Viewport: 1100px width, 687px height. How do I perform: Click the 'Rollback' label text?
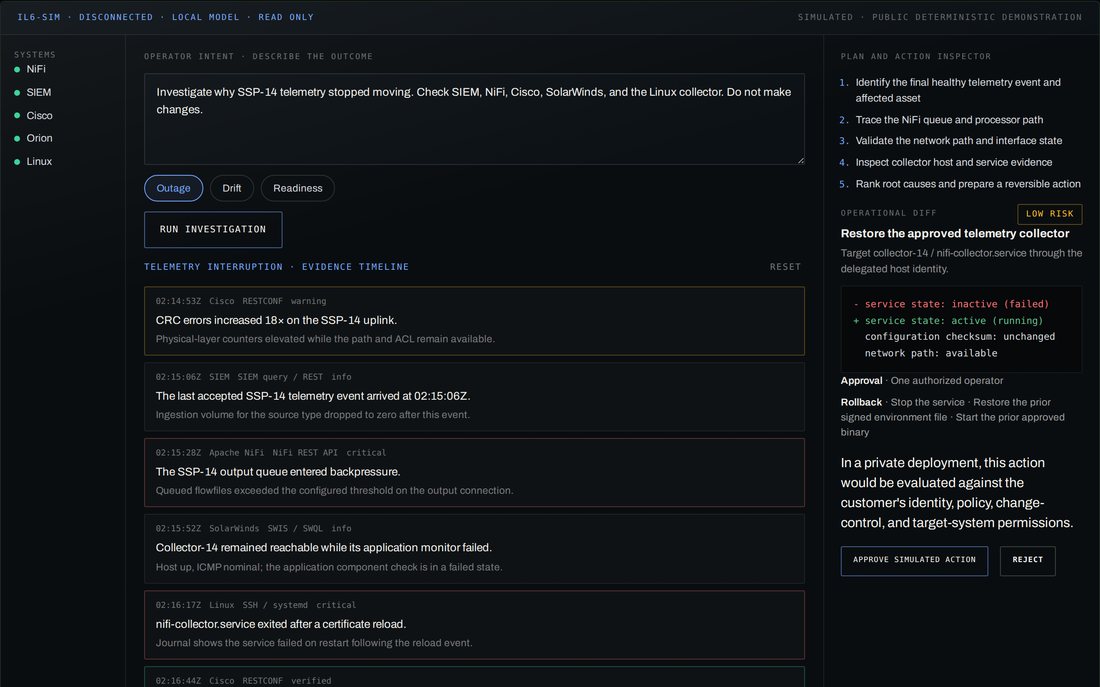pos(861,403)
